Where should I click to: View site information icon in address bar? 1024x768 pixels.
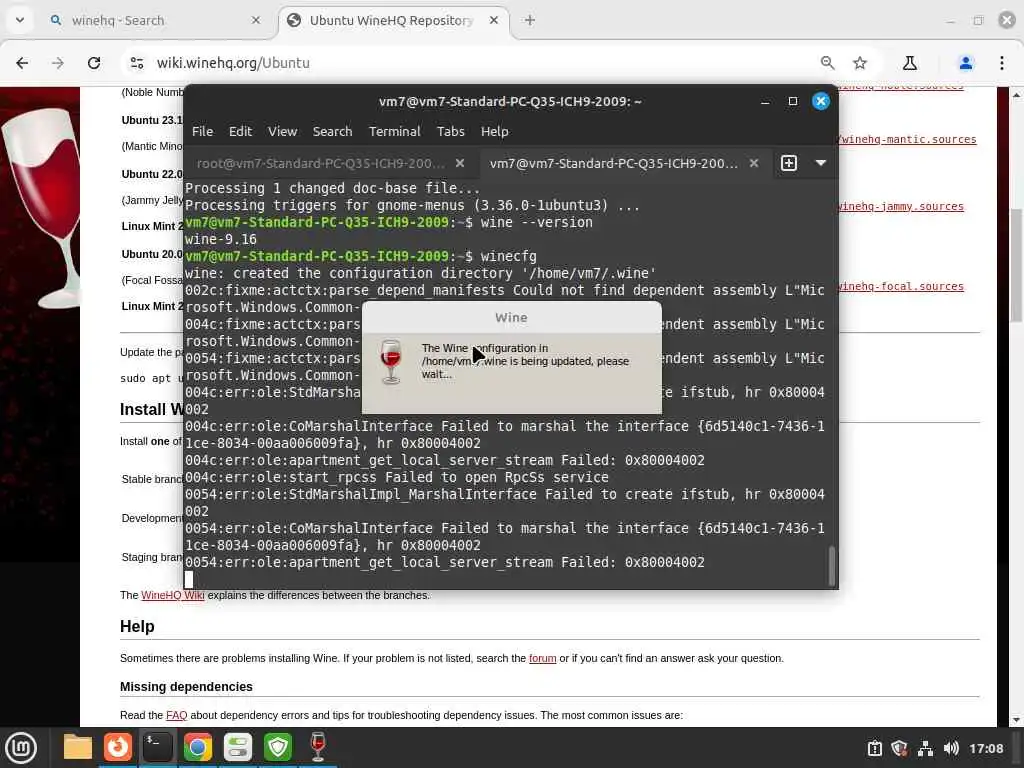point(136,63)
